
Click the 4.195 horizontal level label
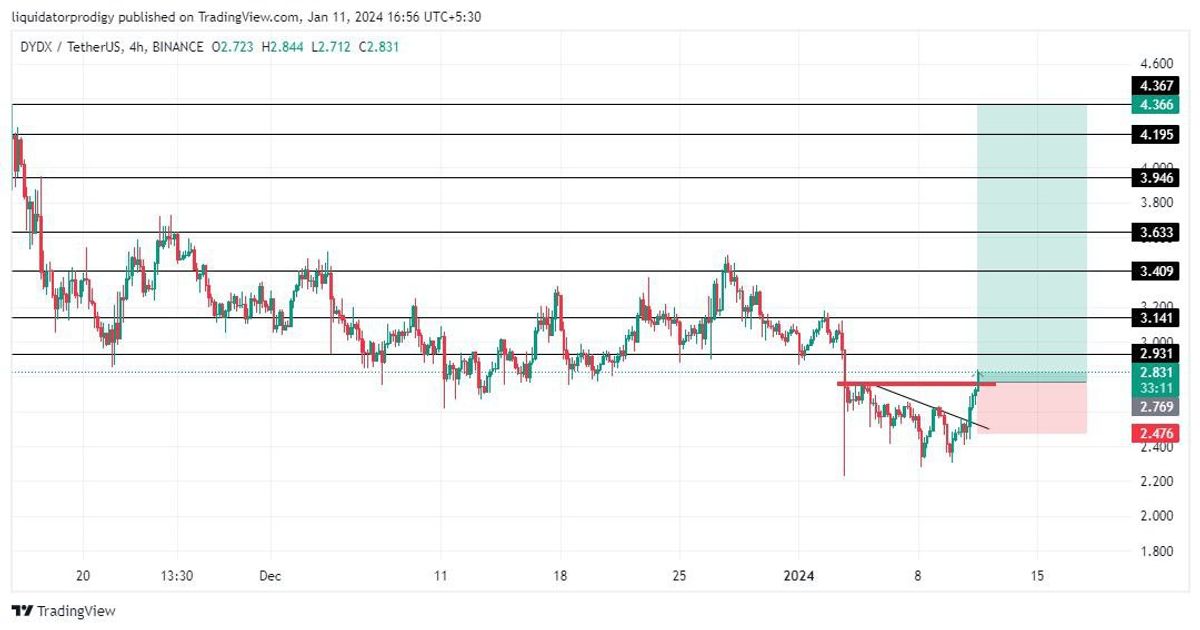tap(1156, 134)
